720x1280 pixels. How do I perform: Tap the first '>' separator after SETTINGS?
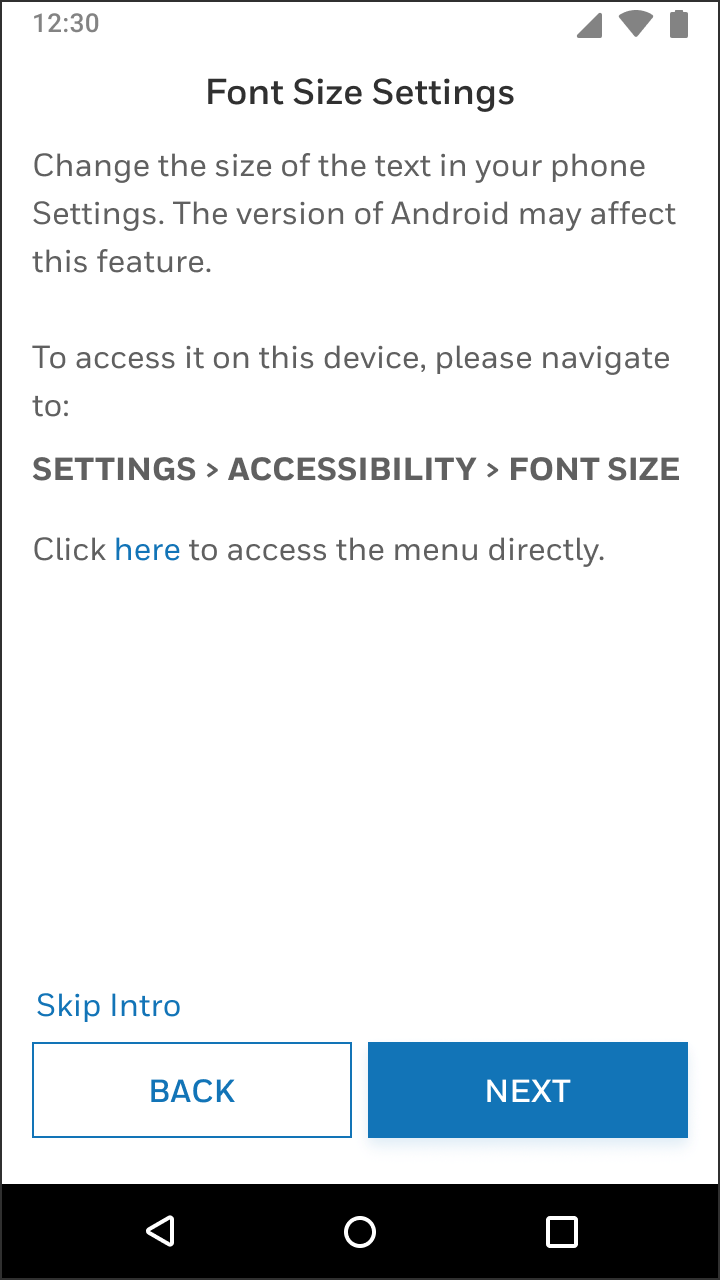(212, 469)
